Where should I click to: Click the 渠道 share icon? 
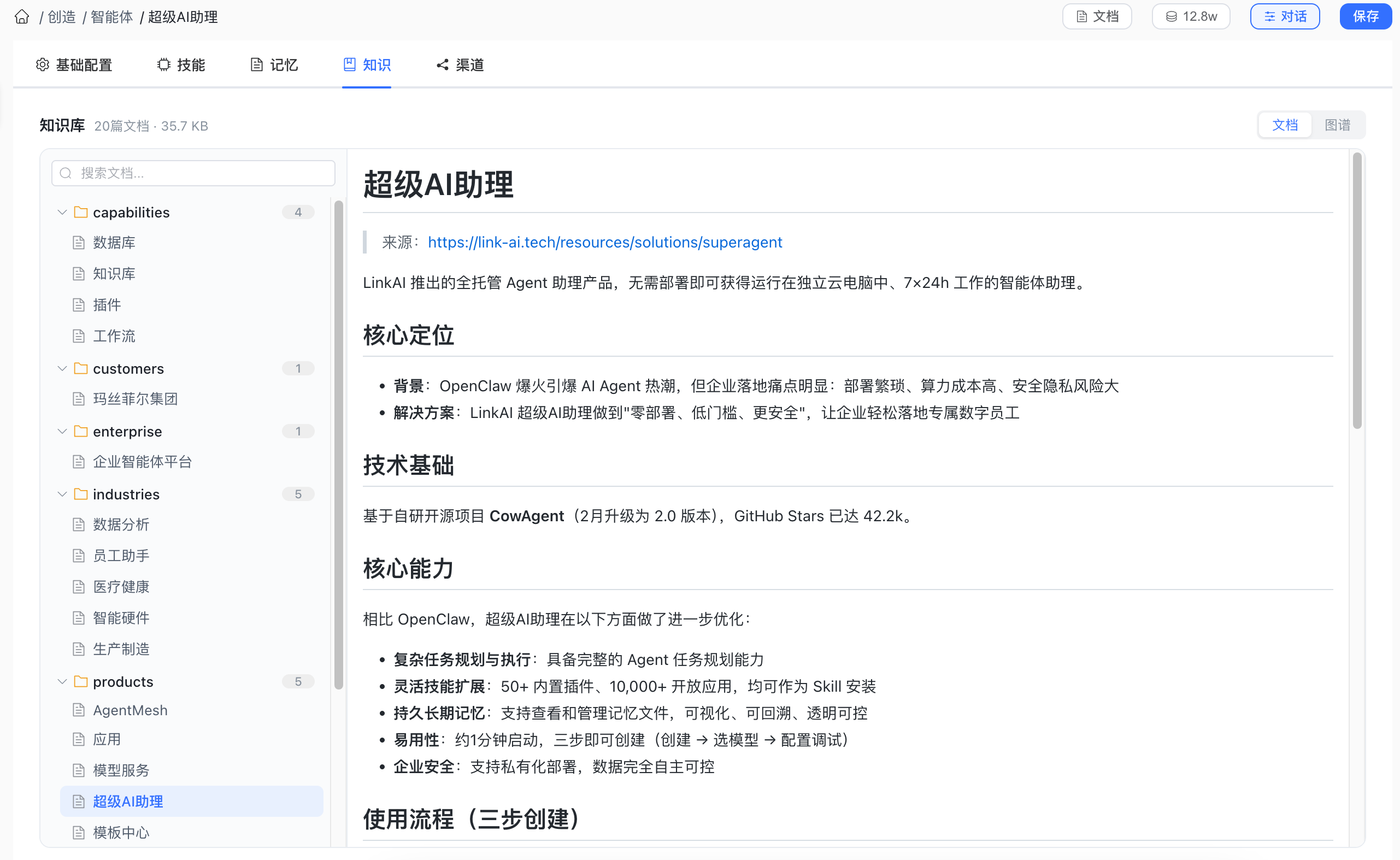(442, 65)
